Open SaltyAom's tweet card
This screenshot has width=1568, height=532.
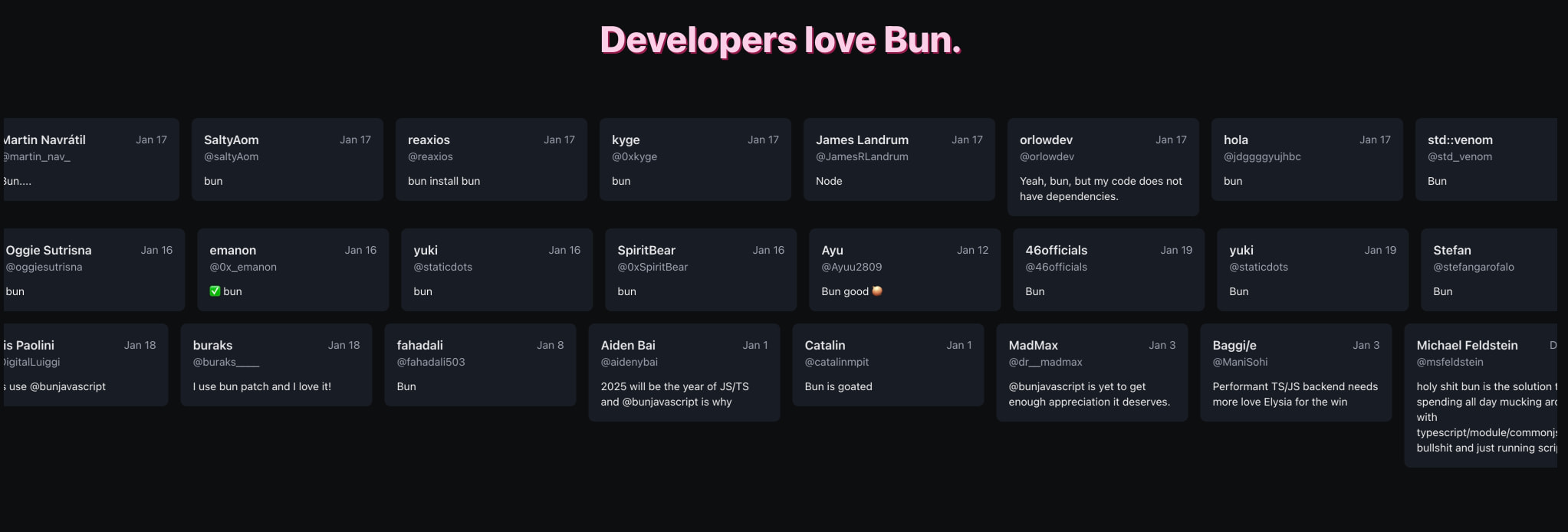coord(288,159)
